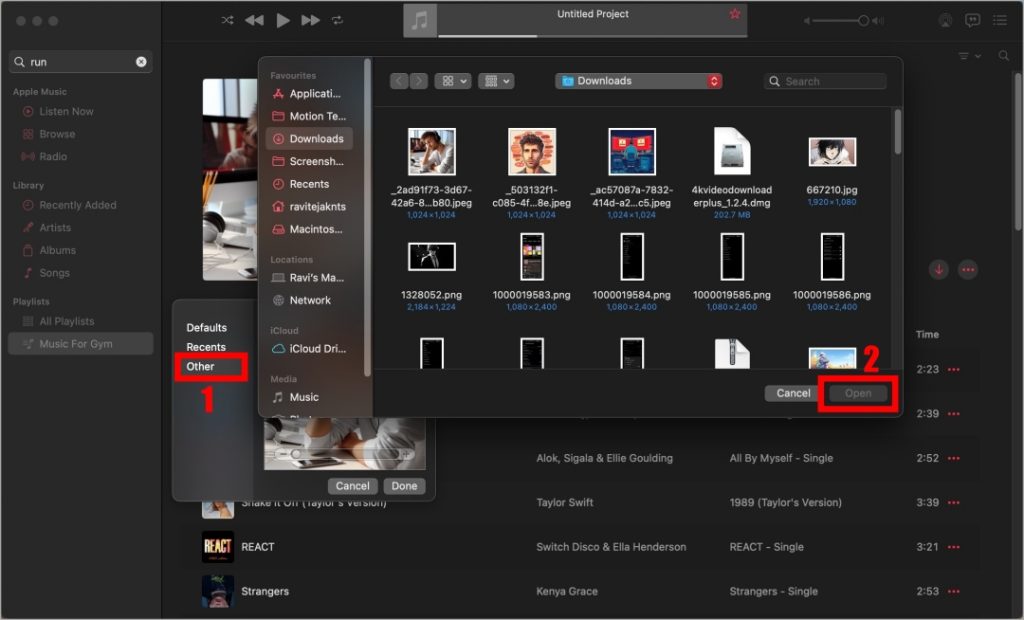Screen dimensions: 1024x620
Task: Click the red download arrow icon
Action: (939, 270)
